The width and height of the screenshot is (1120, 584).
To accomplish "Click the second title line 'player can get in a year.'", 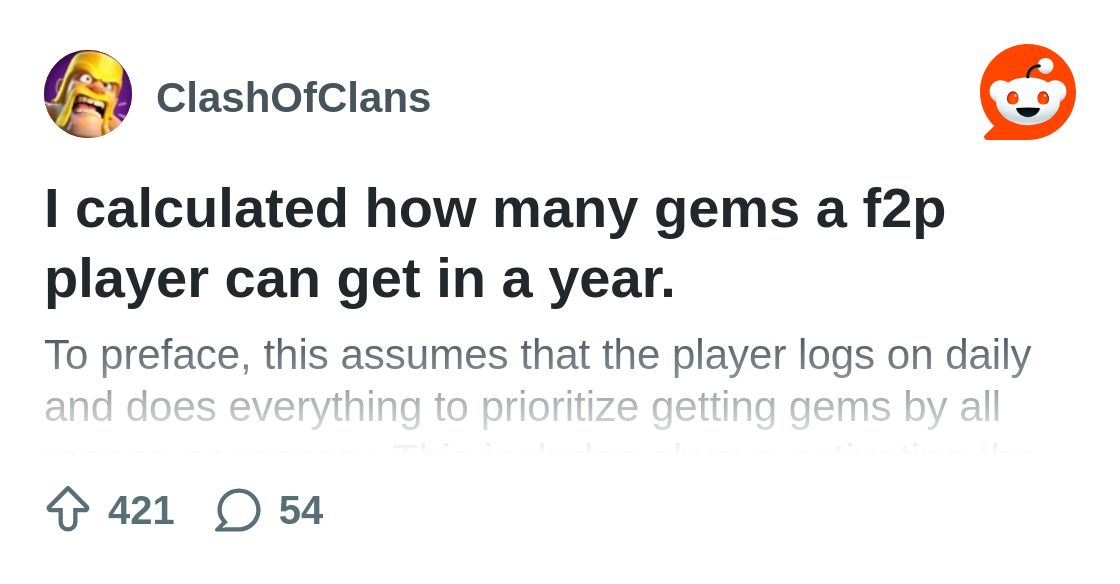I will pos(359,280).
